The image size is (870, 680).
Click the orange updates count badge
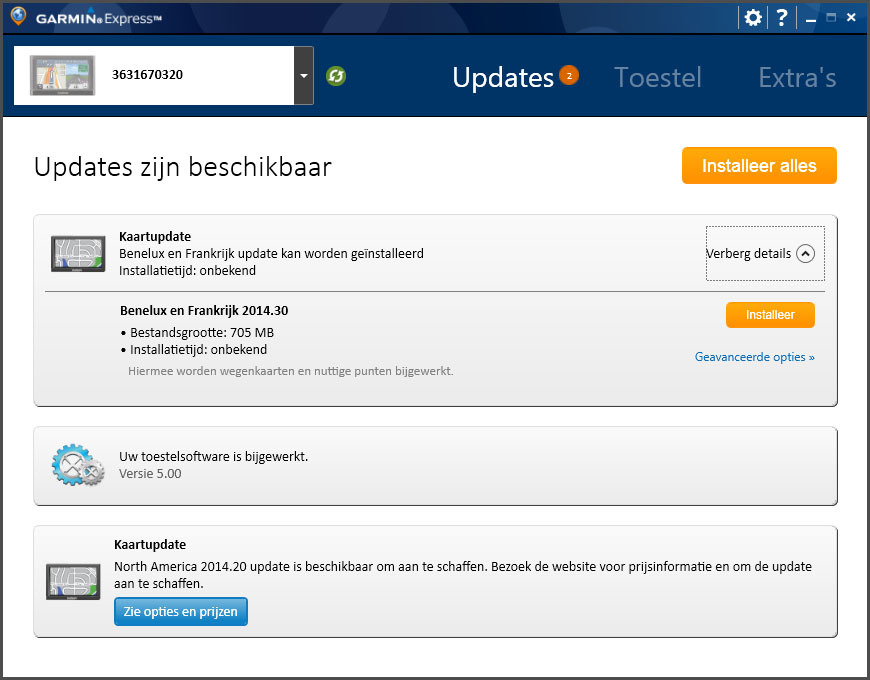click(x=569, y=75)
